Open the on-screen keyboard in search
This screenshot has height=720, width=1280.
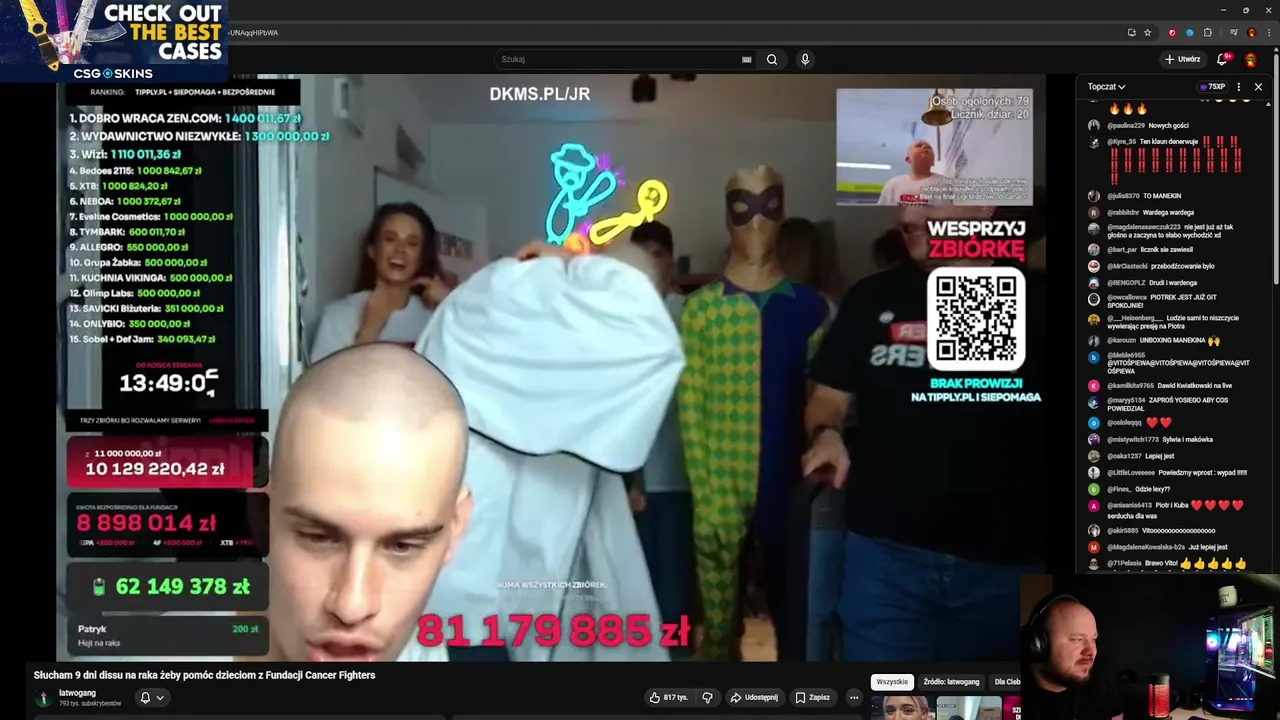(x=746, y=59)
